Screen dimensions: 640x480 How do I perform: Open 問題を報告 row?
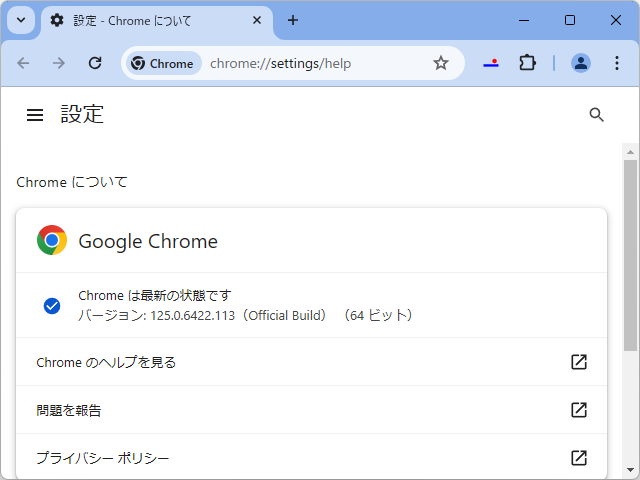[311, 410]
